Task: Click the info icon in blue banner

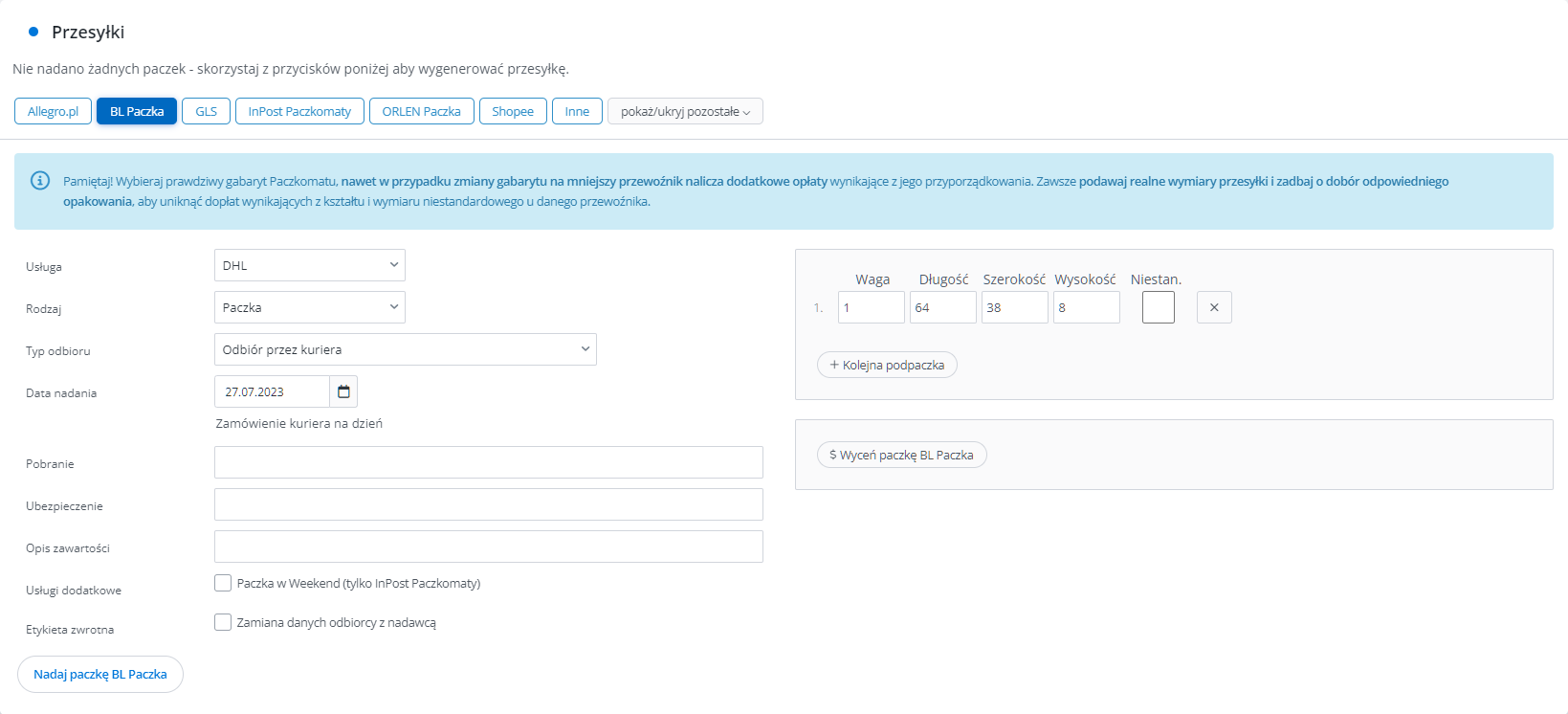Action: point(40,181)
